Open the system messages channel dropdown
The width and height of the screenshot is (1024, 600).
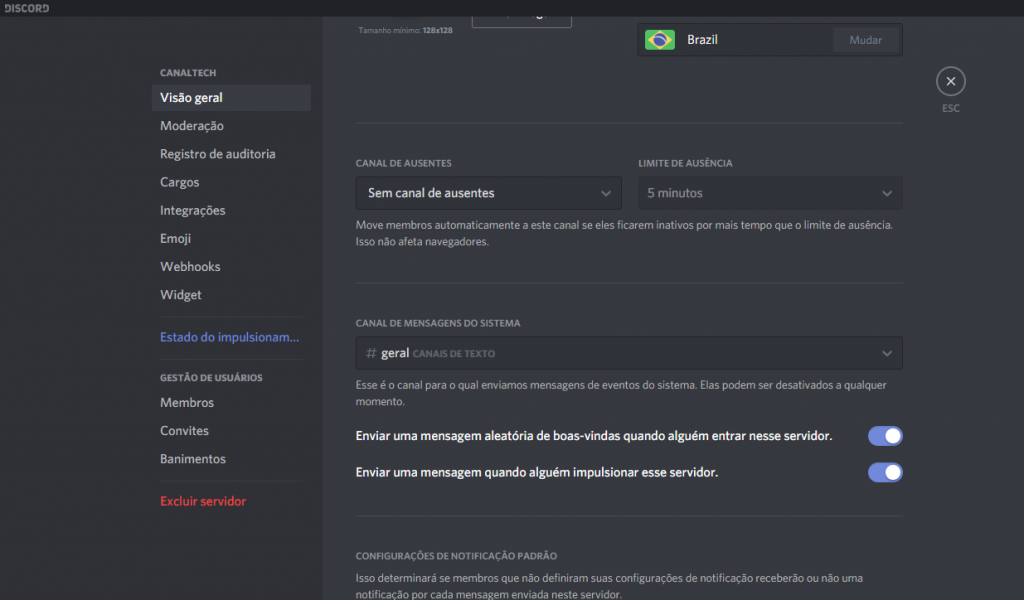[x=629, y=353]
